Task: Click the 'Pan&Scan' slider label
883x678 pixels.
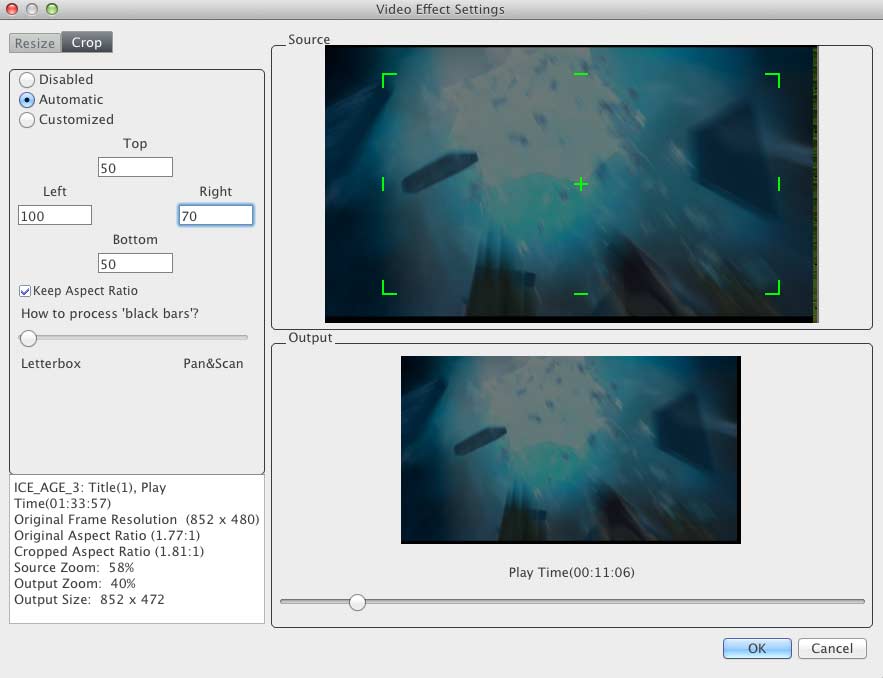Action: click(x=213, y=364)
